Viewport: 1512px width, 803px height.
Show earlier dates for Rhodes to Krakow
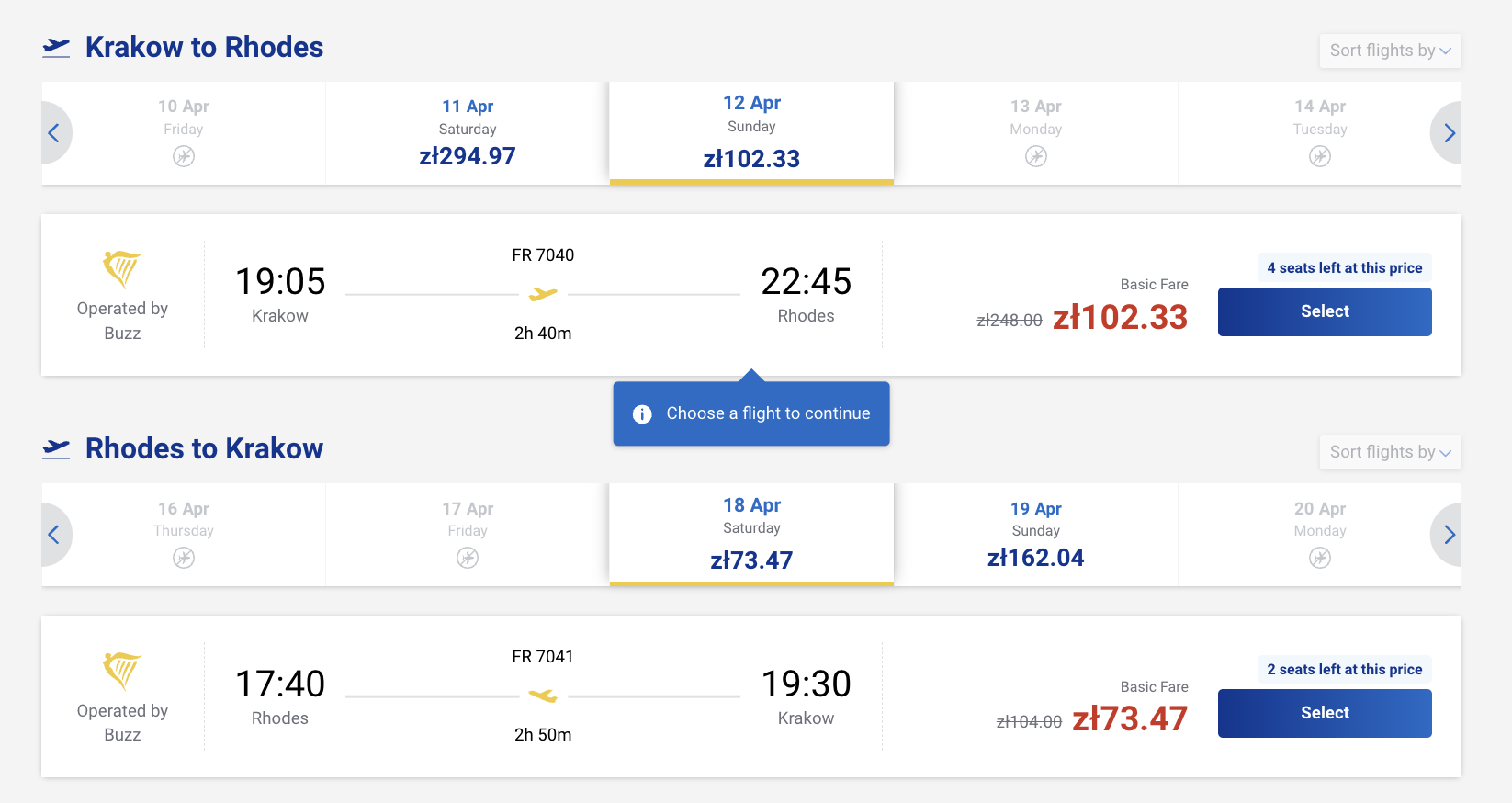coord(54,535)
